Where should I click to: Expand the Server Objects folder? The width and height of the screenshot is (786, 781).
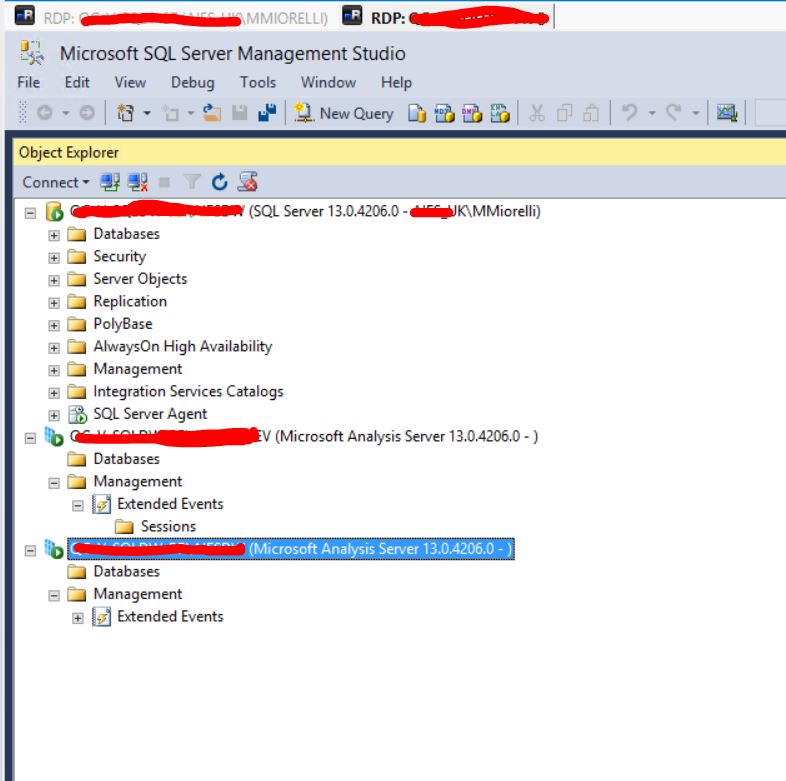[x=54, y=281]
